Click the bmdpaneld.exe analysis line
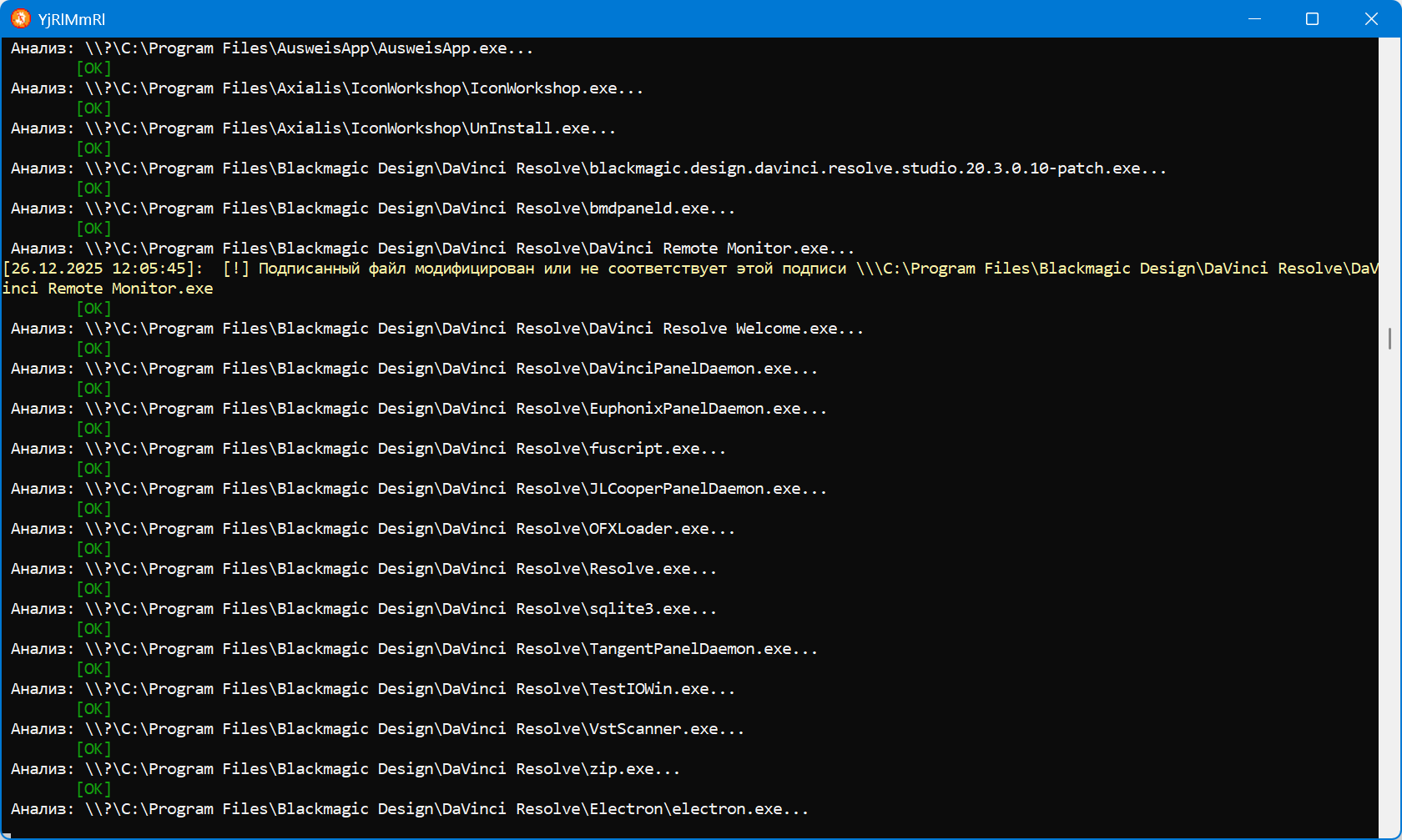 click(x=372, y=209)
